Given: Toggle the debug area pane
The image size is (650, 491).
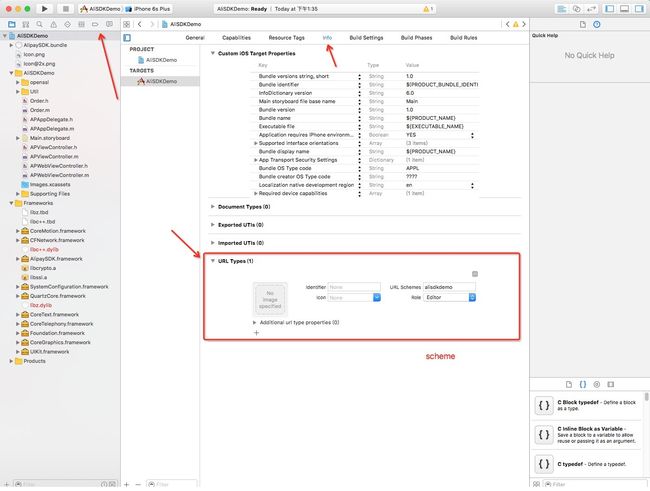Looking at the screenshot, I should click(624, 9).
